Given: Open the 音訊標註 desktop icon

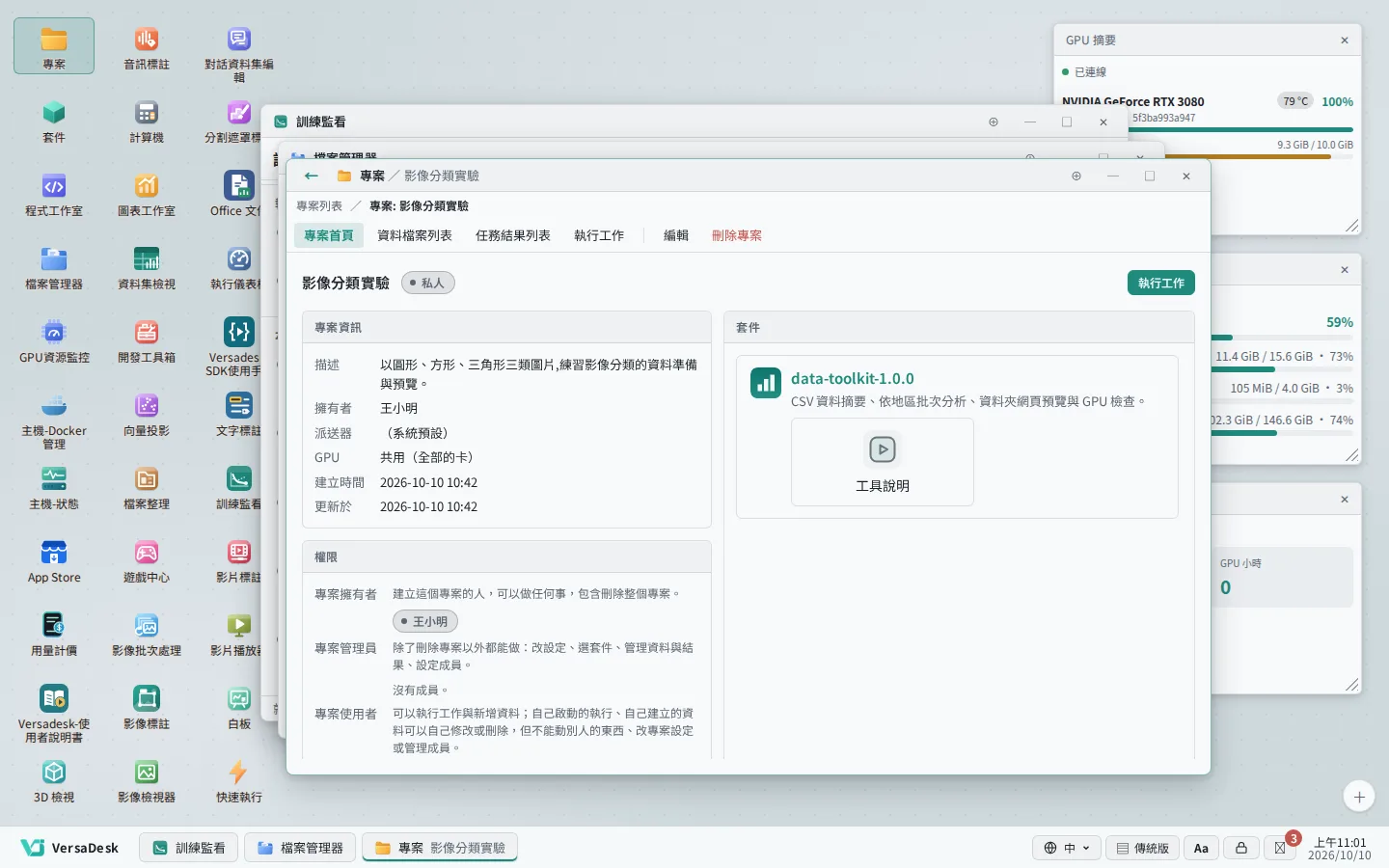Looking at the screenshot, I should coord(147,46).
